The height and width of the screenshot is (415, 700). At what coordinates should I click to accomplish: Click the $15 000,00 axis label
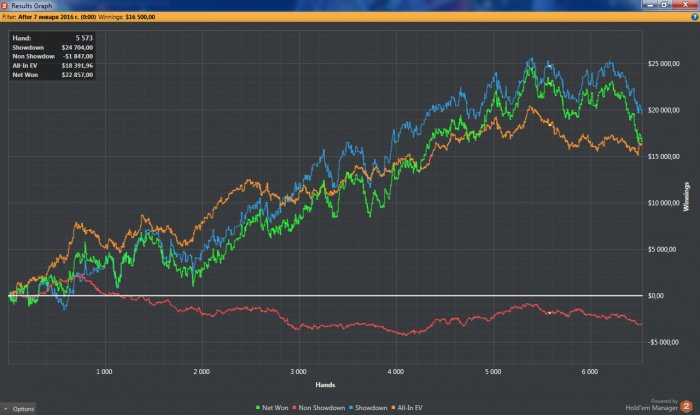664,157
